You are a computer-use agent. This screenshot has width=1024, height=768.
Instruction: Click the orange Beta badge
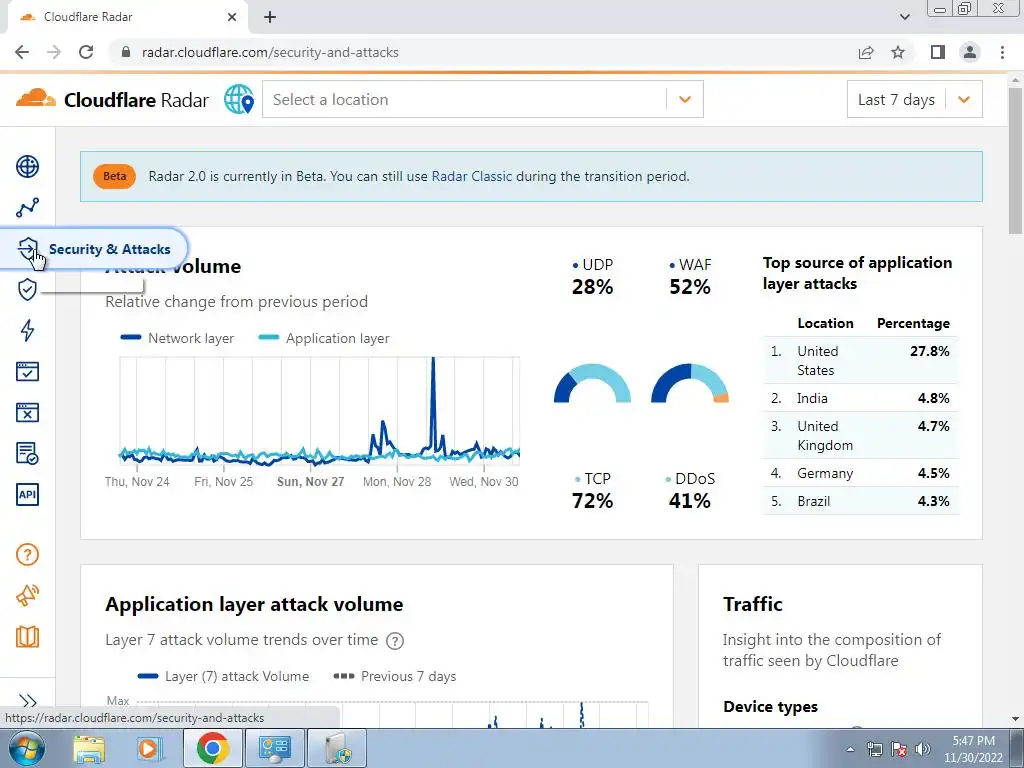(114, 176)
